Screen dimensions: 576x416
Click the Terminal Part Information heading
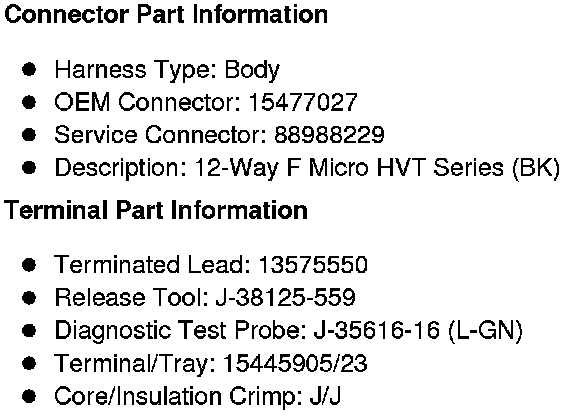(x=156, y=210)
